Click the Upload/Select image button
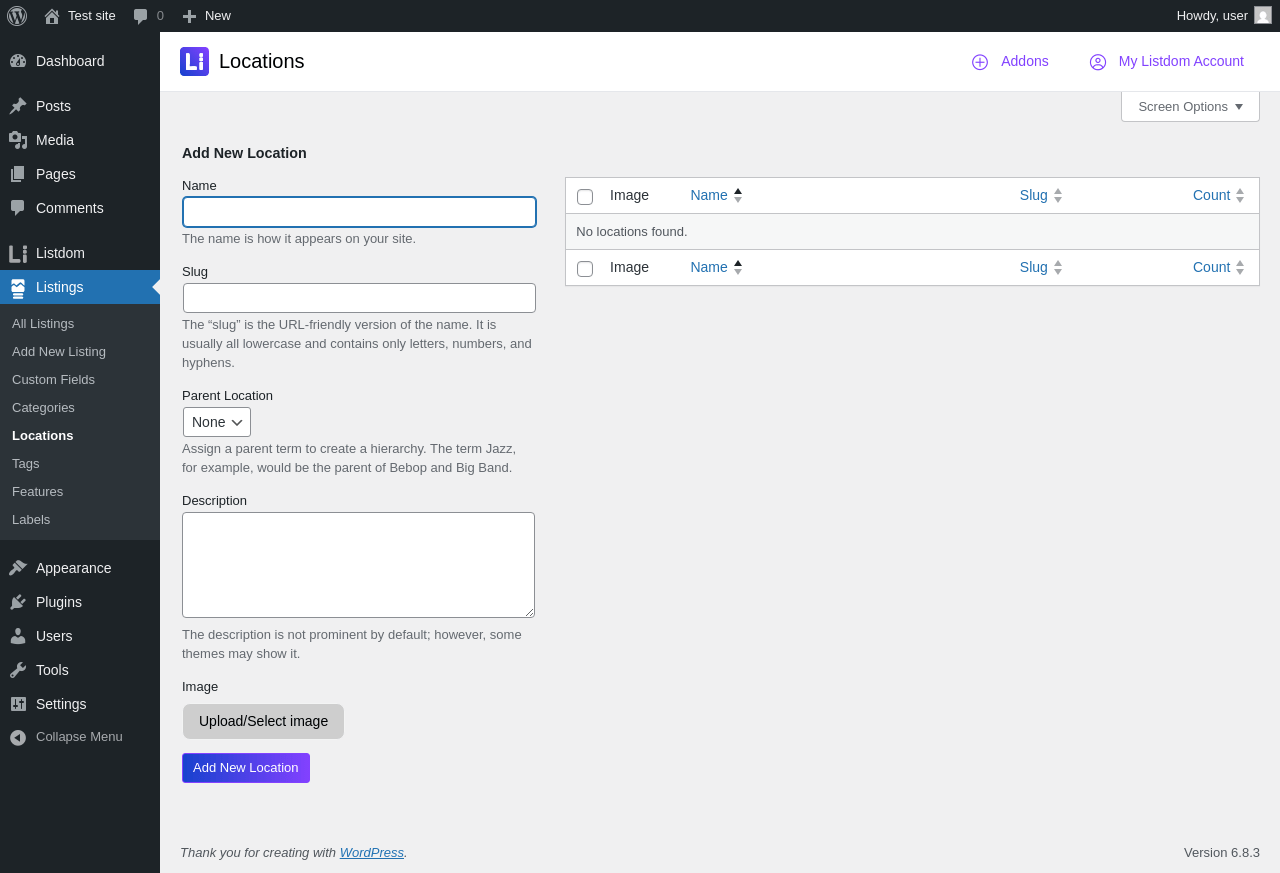The image size is (1280, 873). pos(263,721)
